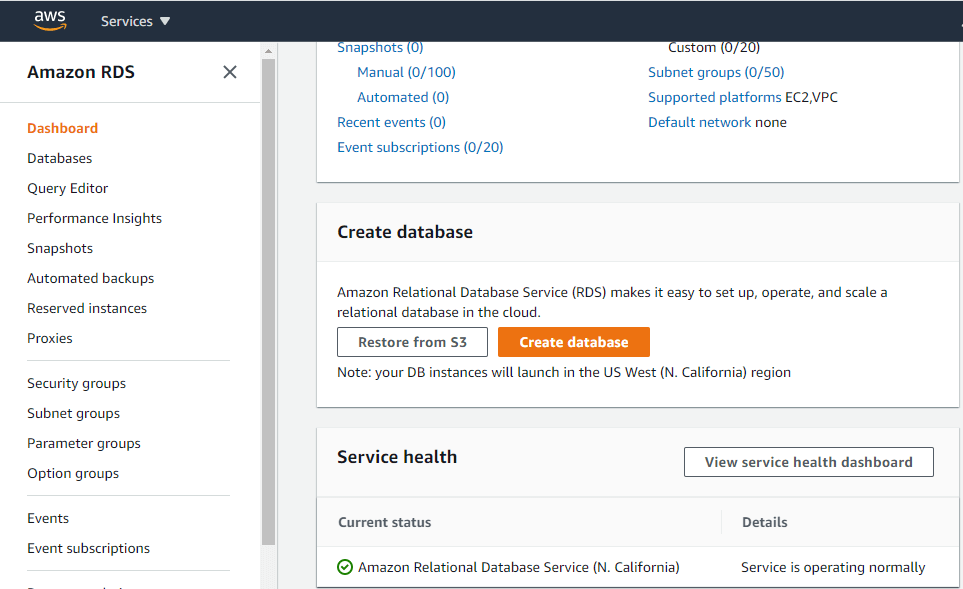Click the Service health heading
Image resolution: width=963 pixels, height=589 pixels.
coord(397,457)
